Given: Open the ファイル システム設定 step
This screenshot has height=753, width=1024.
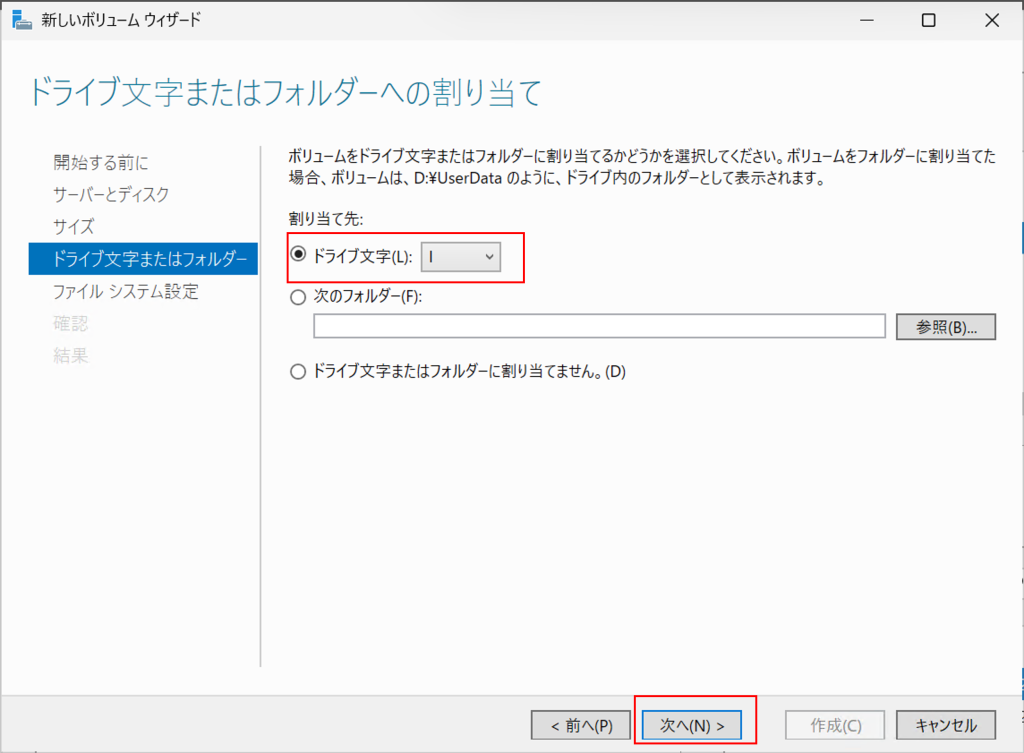Looking at the screenshot, I should point(125,291).
